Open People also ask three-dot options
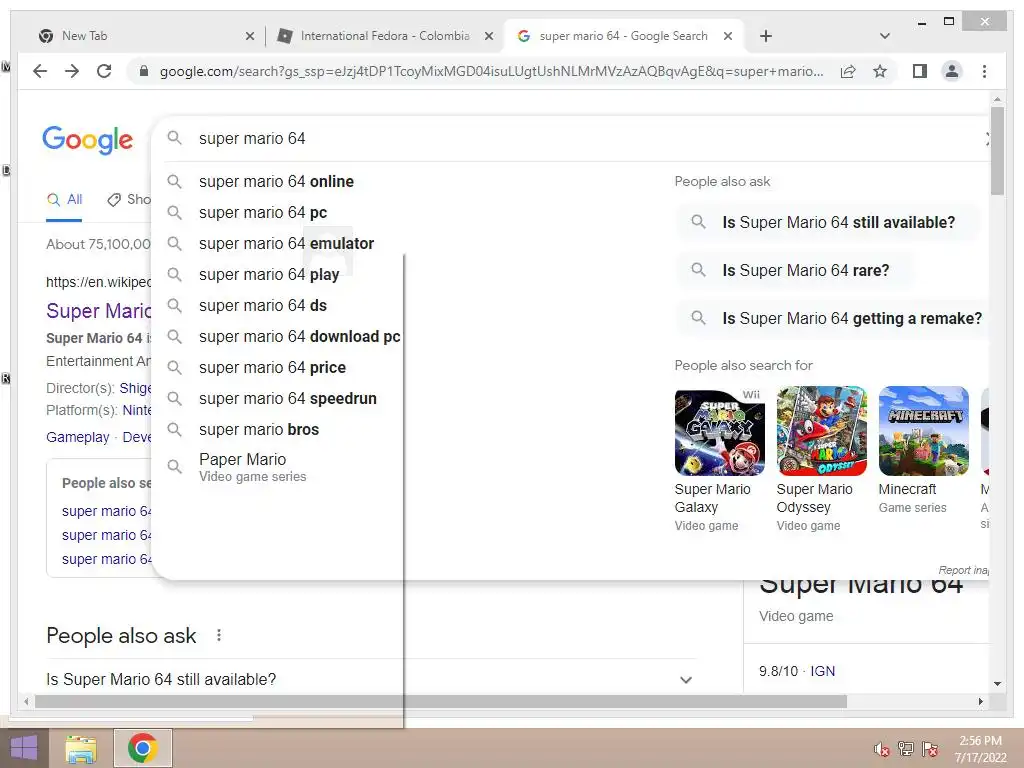 (x=219, y=635)
